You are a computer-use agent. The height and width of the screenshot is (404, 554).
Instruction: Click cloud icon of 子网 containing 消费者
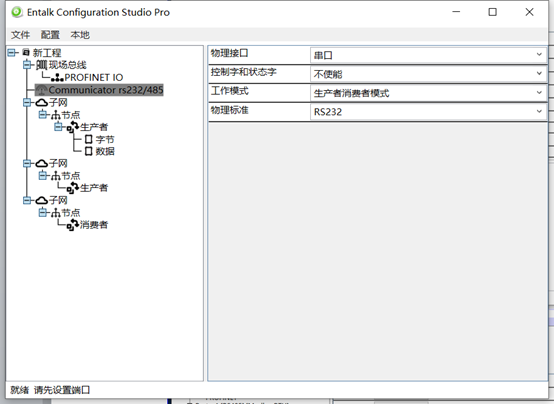pyautogui.click(x=41, y=200)
